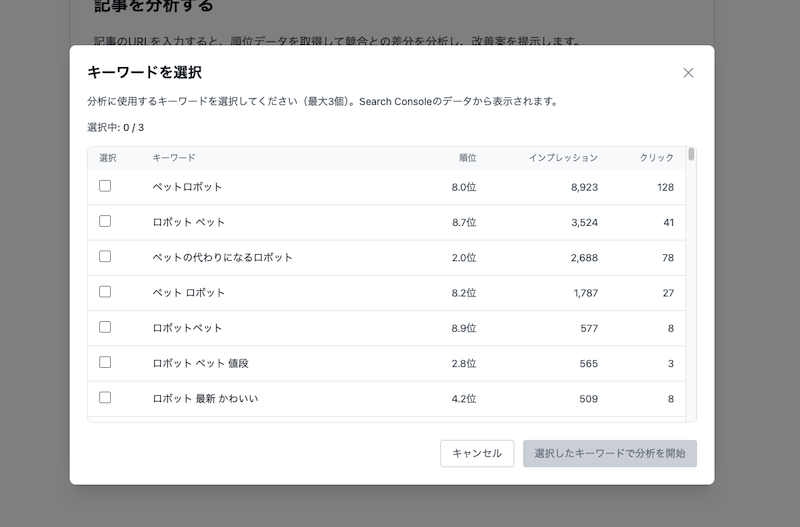Click the クリック column header
This screenshot has width=800, height=527.
pyautogui.click(x=656, y=158)
